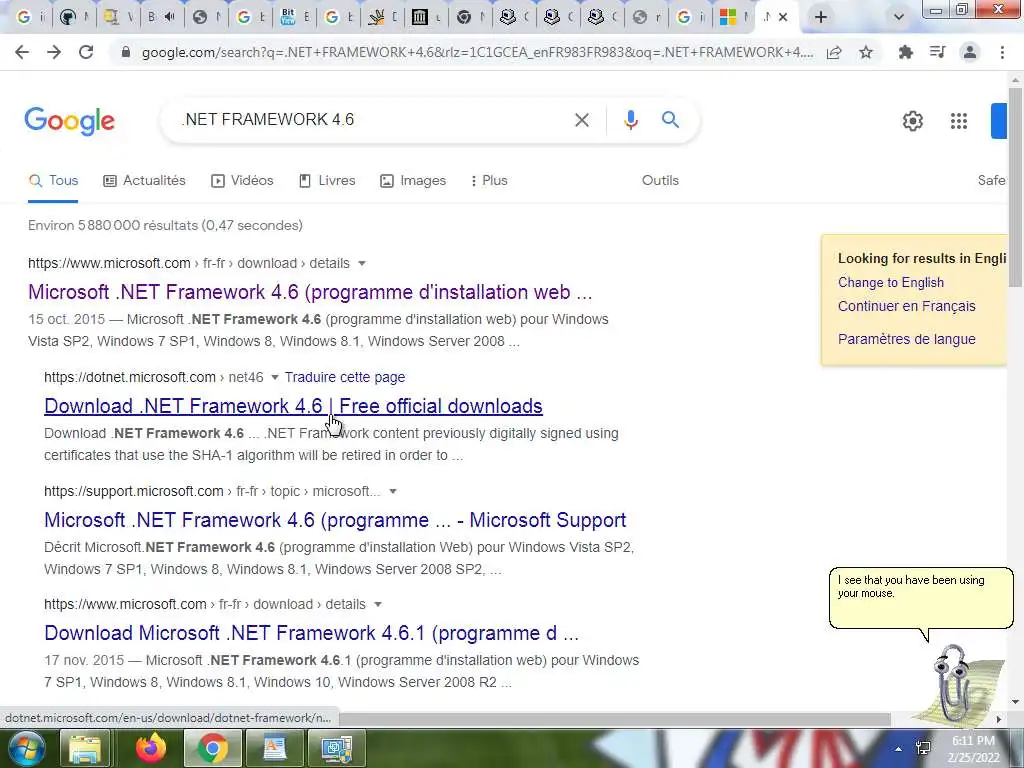Click in the .NET FRAMEWORK 4.6 search field

point(372,120)
